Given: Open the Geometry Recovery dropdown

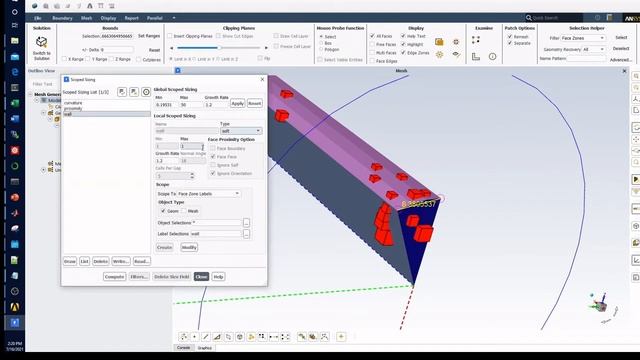Looking at the screenshot, I should tap(594, 49).
